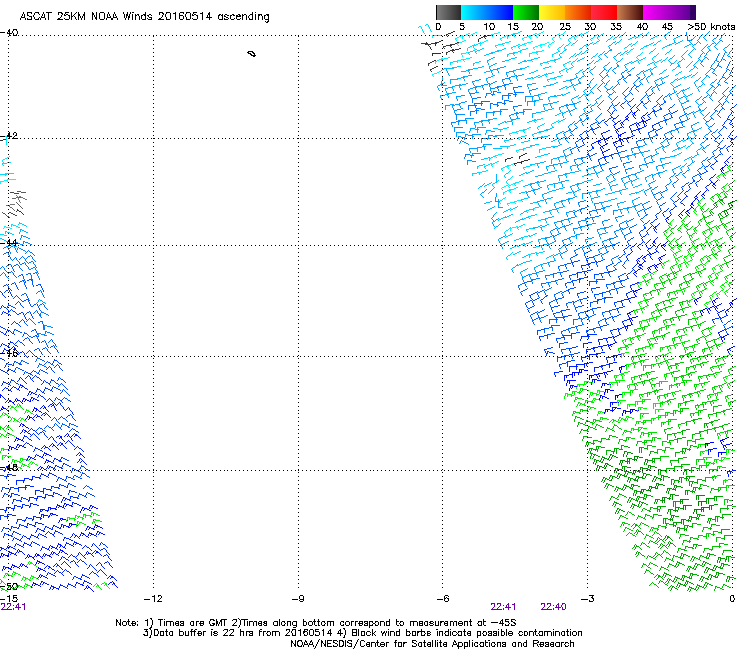Click longitude label '-9'
The image size is (740, 650).
(x=298, y=599)
